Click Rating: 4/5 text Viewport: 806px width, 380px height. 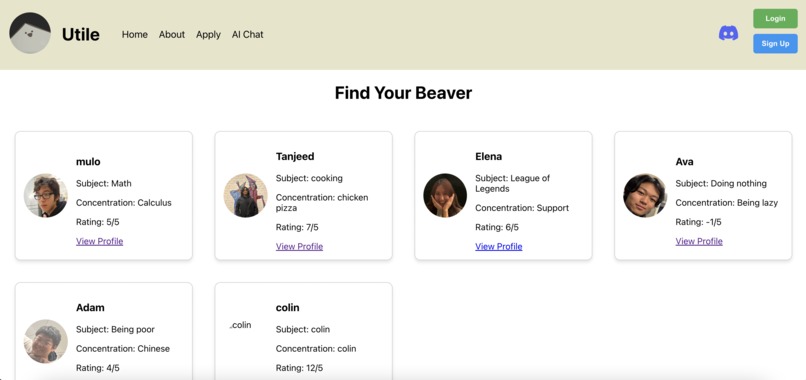pos(98,368)
